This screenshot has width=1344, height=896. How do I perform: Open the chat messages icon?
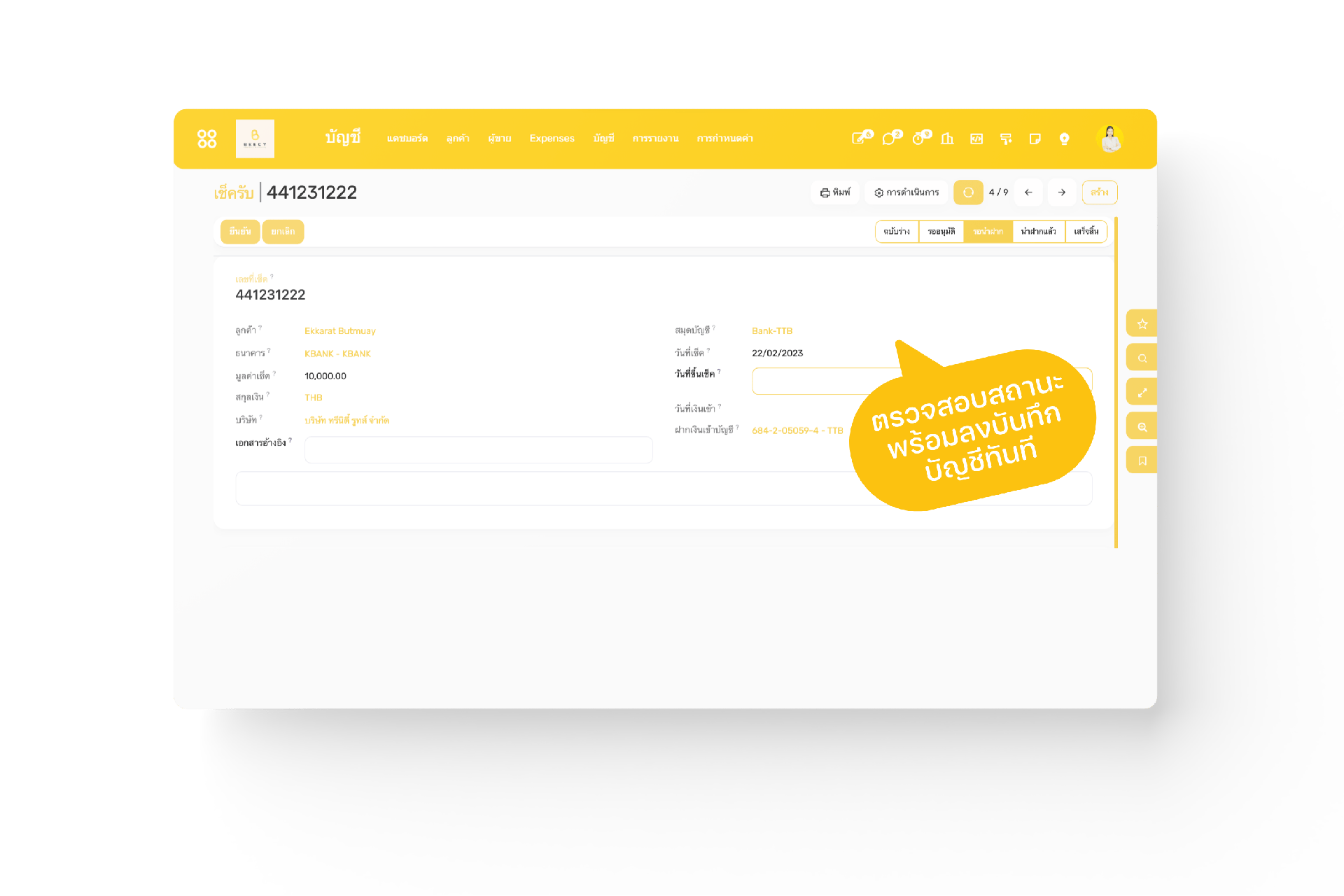click(890, 138)
